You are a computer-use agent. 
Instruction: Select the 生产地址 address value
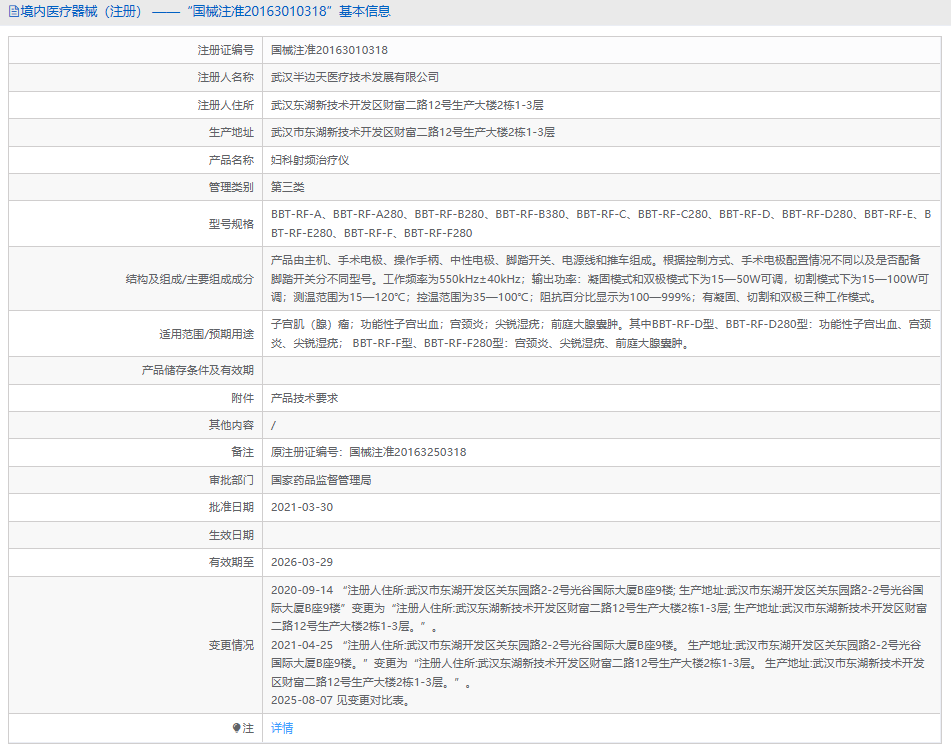413,132
